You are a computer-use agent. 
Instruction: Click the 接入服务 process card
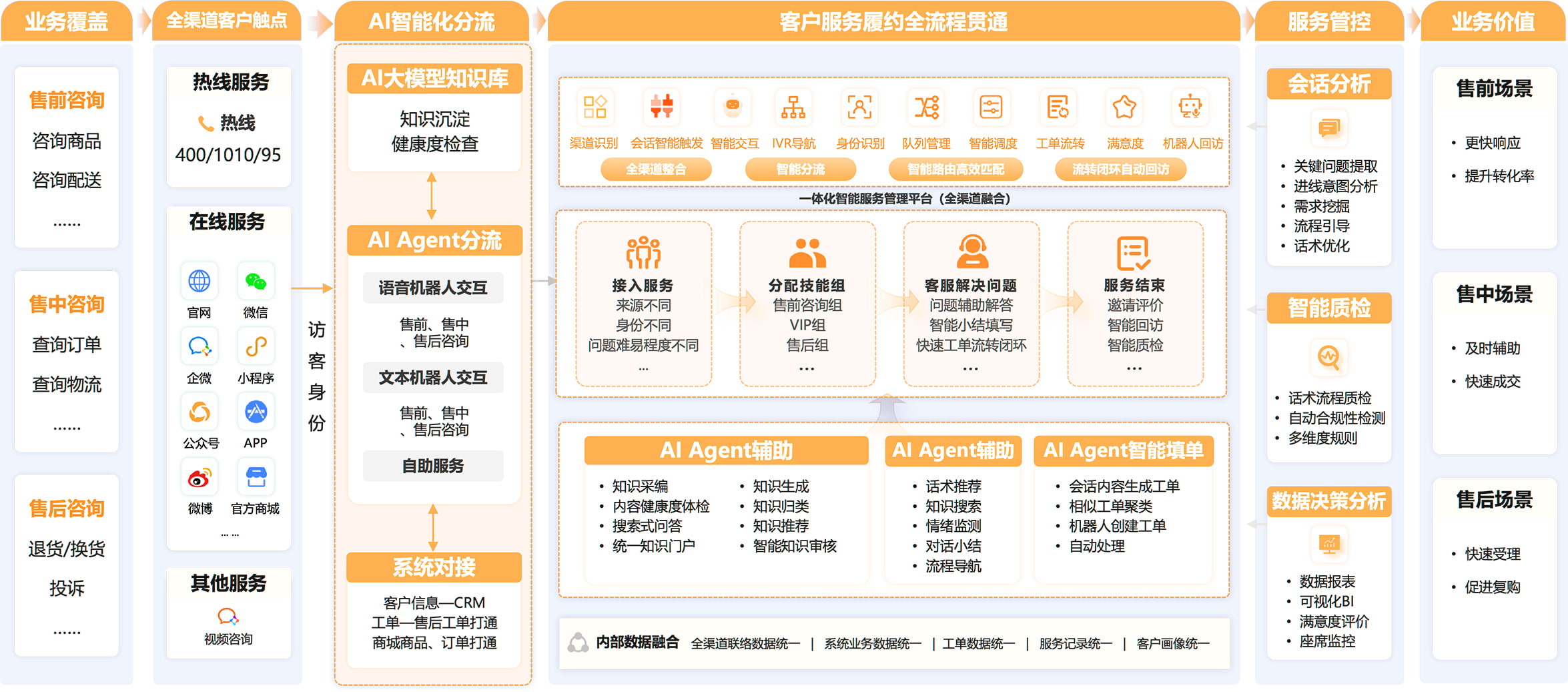643,304
